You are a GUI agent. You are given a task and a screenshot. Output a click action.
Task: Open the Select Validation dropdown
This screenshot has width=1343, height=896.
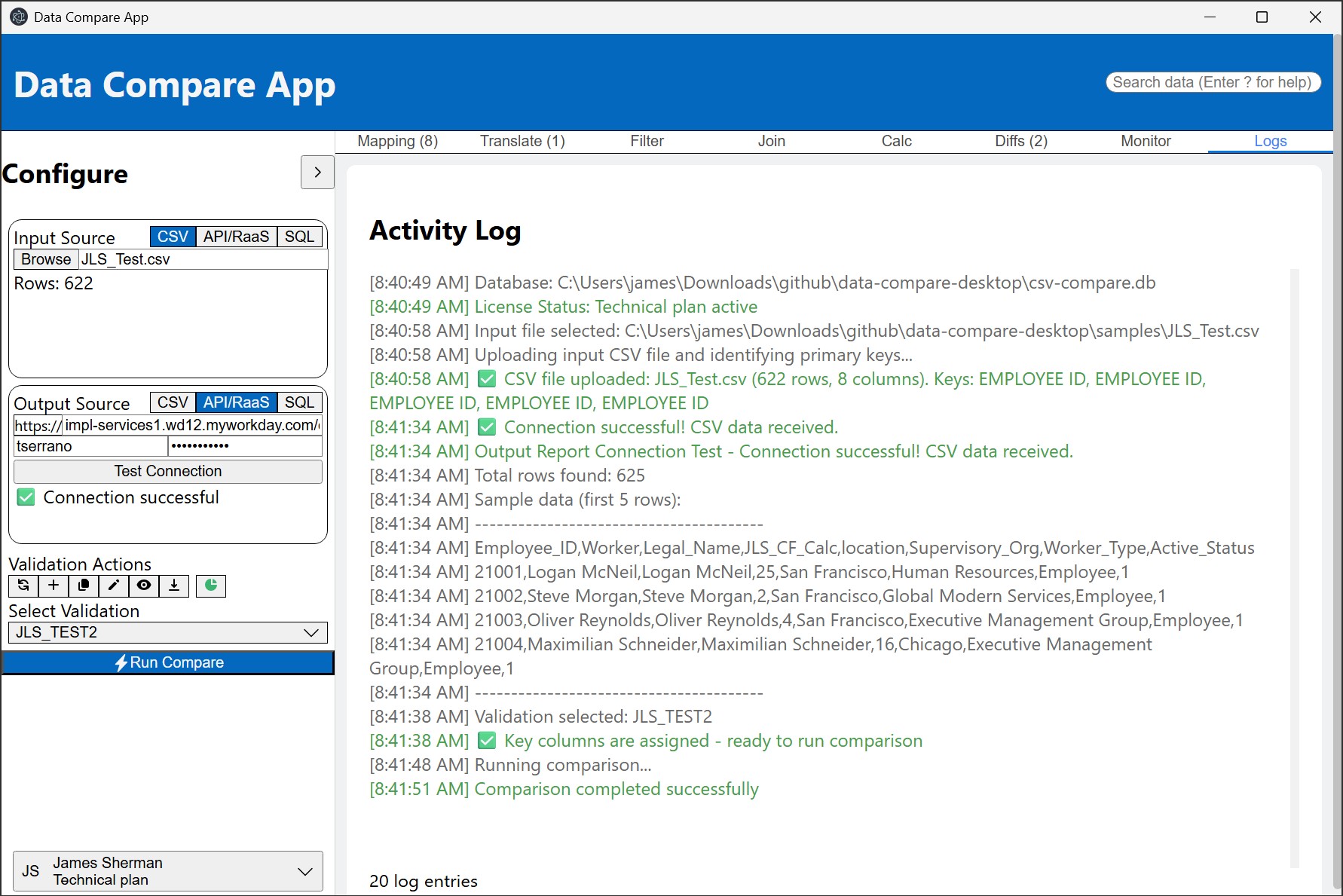167,632
